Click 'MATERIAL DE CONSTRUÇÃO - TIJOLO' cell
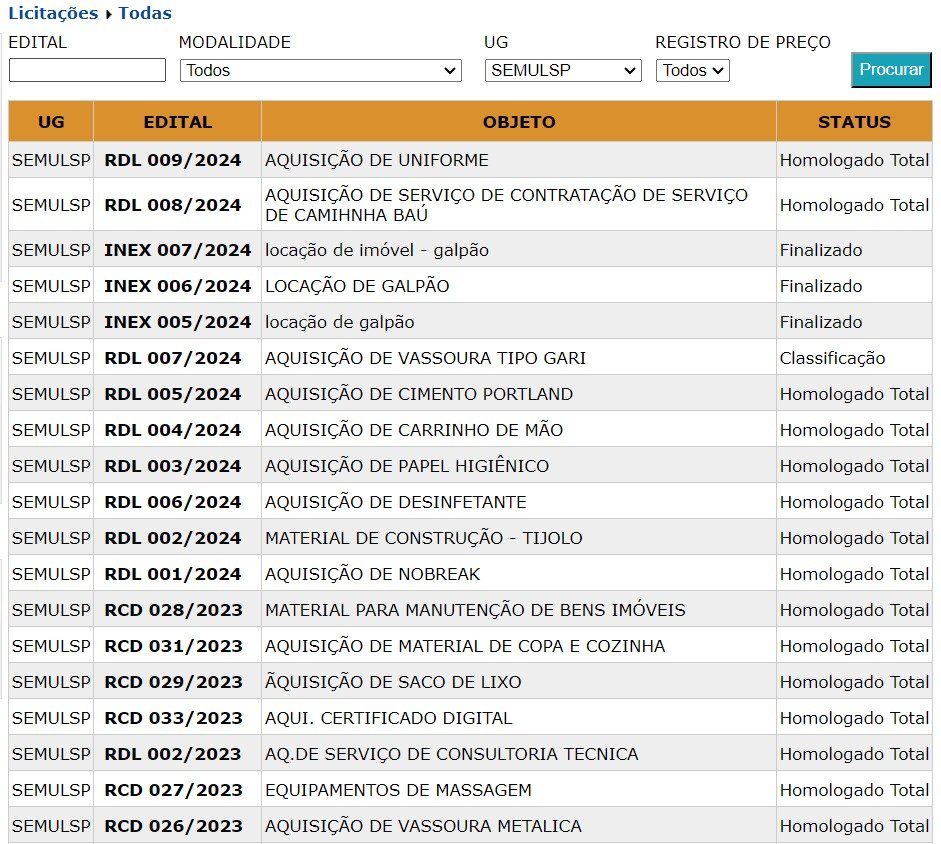The height and width of the screenshot is (844, 941). (519, 538)
